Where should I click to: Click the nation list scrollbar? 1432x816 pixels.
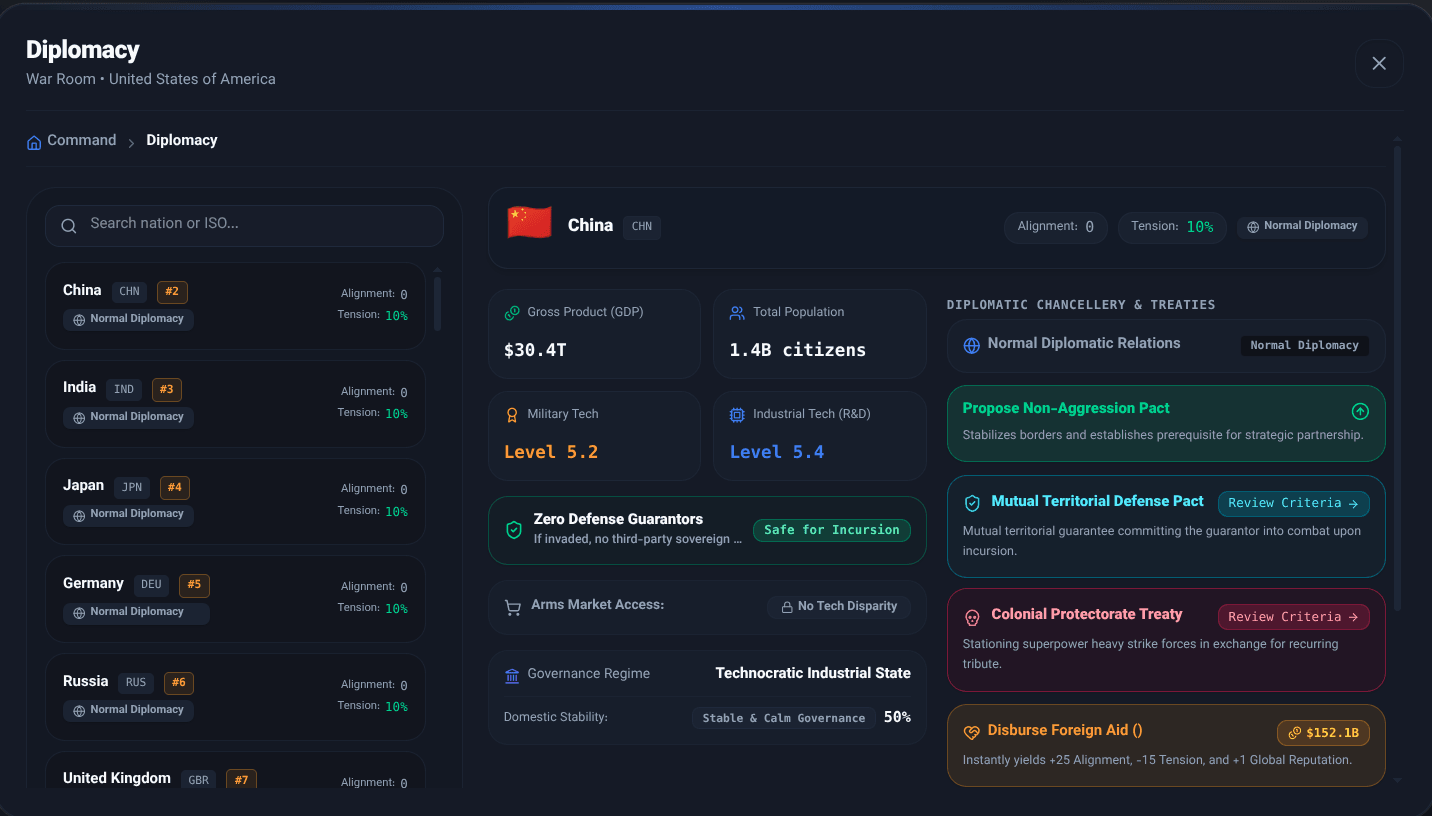pos(437,302)
